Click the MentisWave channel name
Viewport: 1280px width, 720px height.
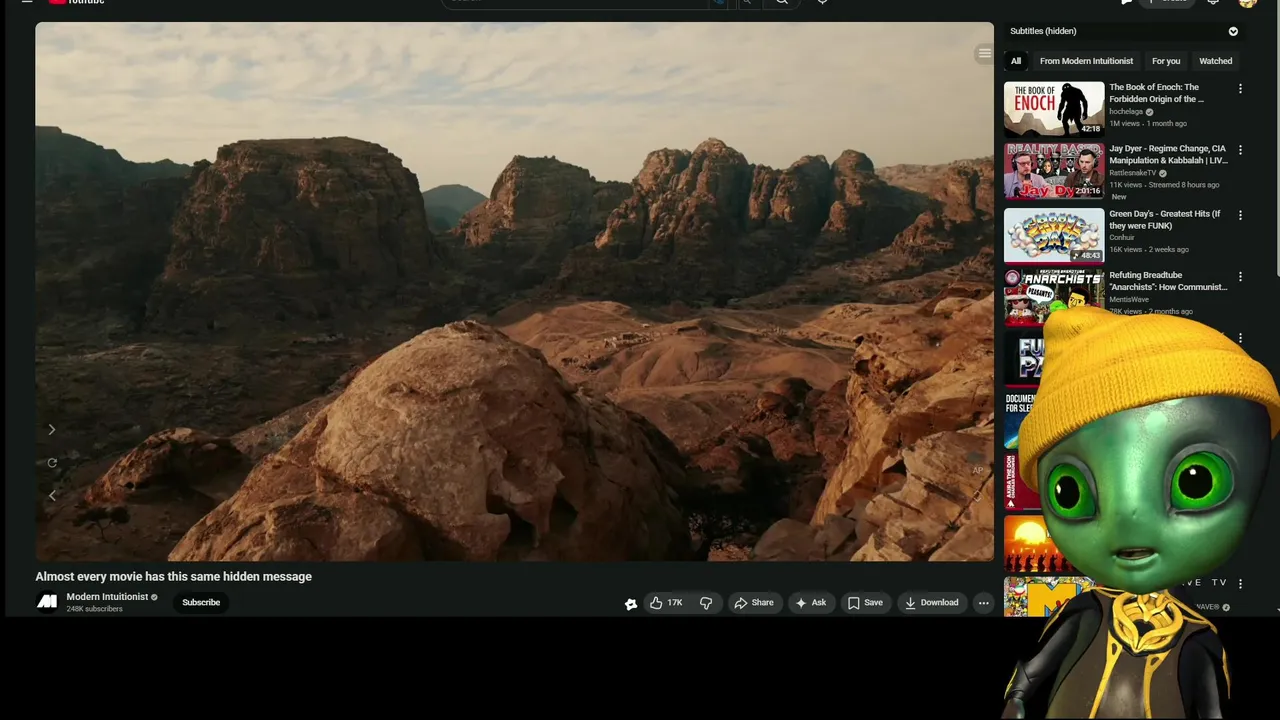point(1129,300)
